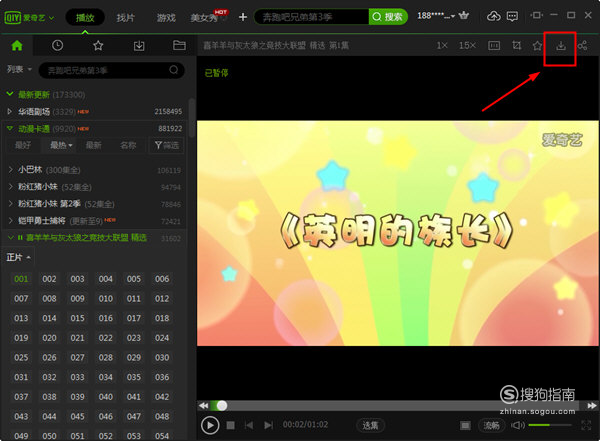Viewport: 600px width, 441px height.
Task: Open the 188 account dropdown
Action: [436, 16]
